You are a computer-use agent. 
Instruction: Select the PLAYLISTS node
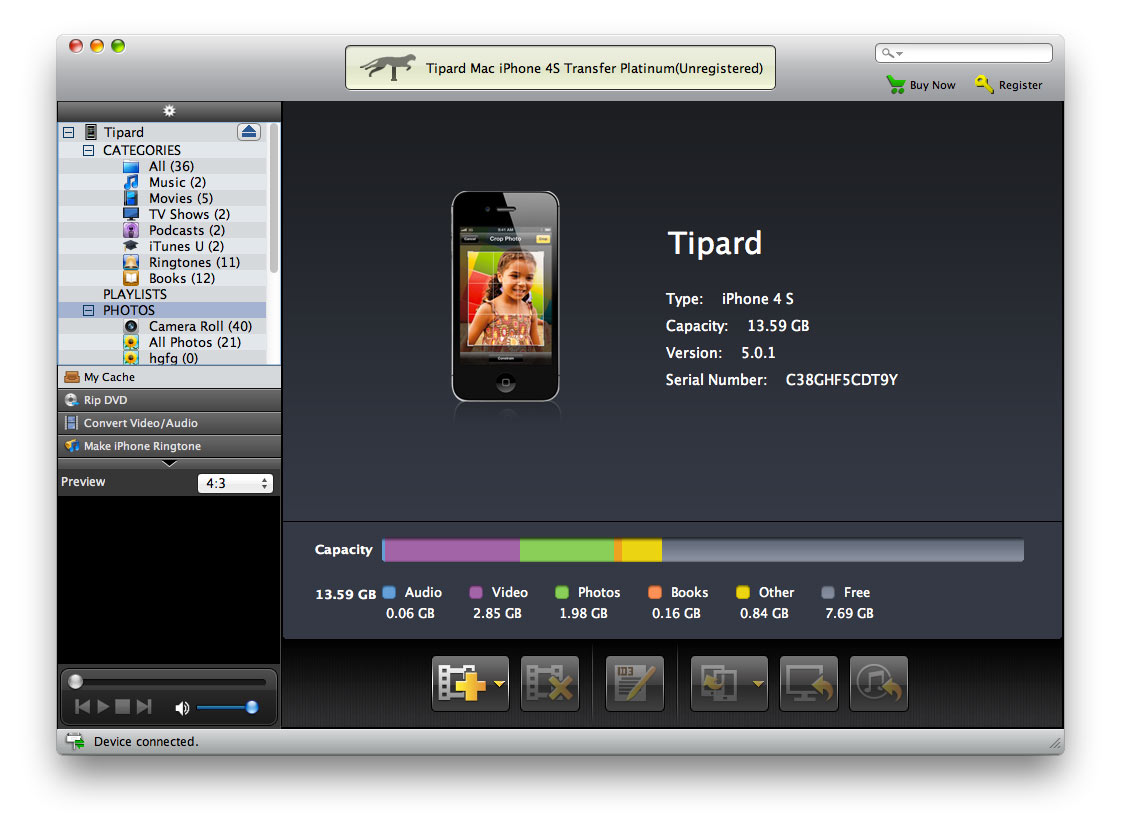(134, 294)
